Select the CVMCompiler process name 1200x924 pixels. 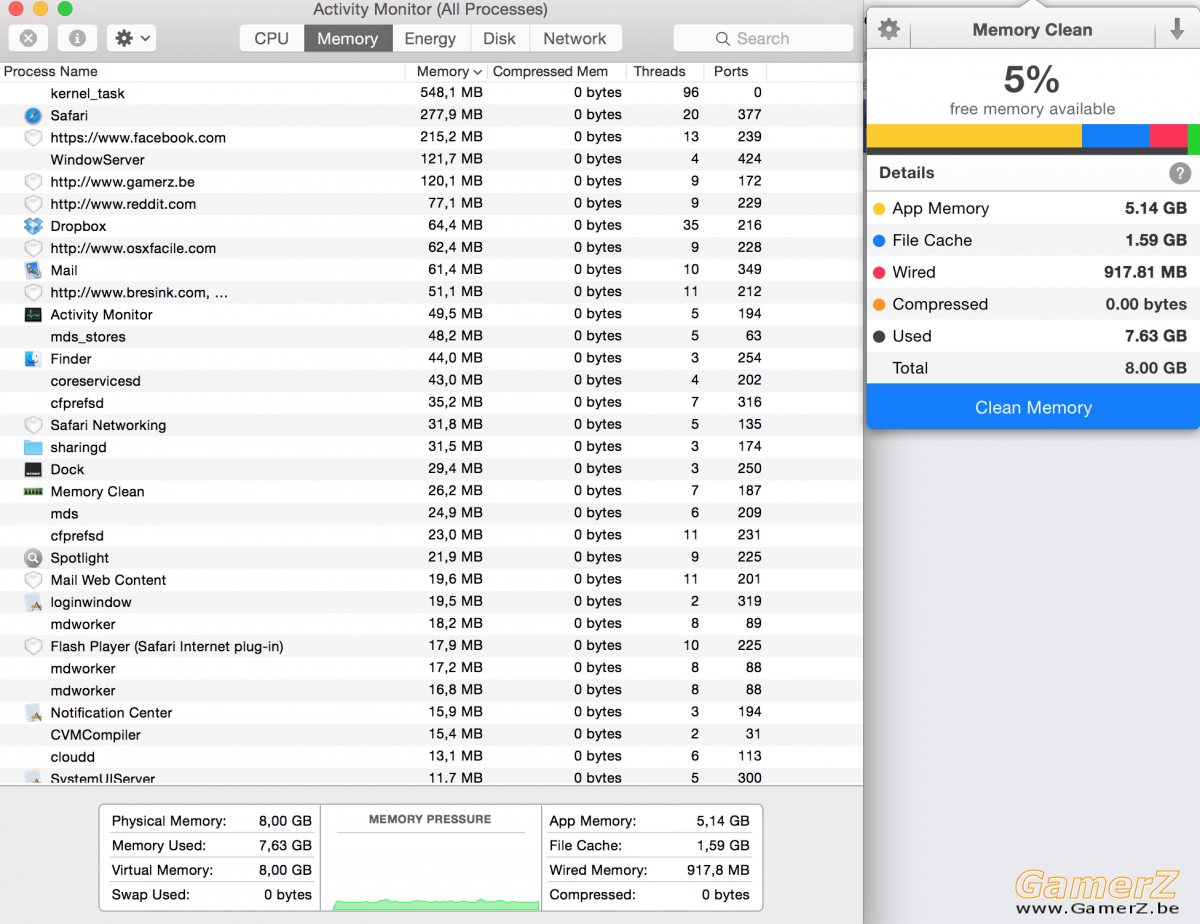(96, 735)
